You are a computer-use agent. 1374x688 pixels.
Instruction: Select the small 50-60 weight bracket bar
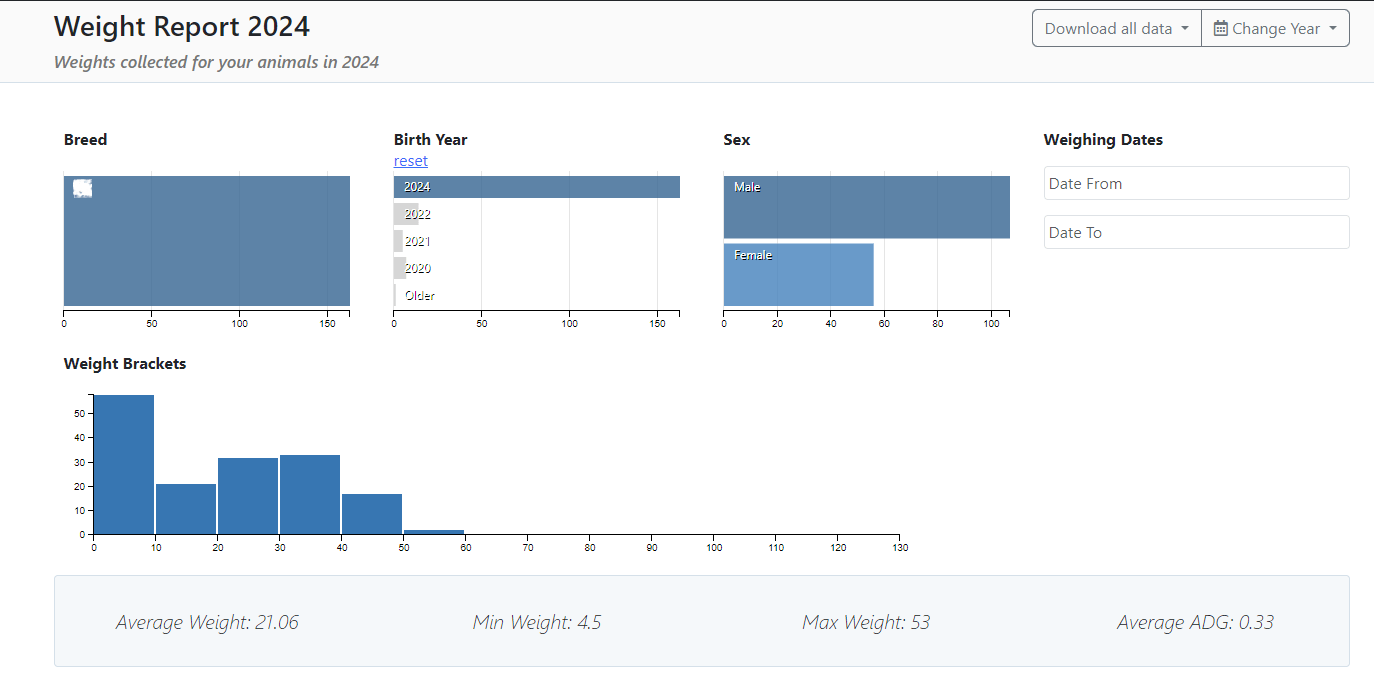(x=434, y=532)
